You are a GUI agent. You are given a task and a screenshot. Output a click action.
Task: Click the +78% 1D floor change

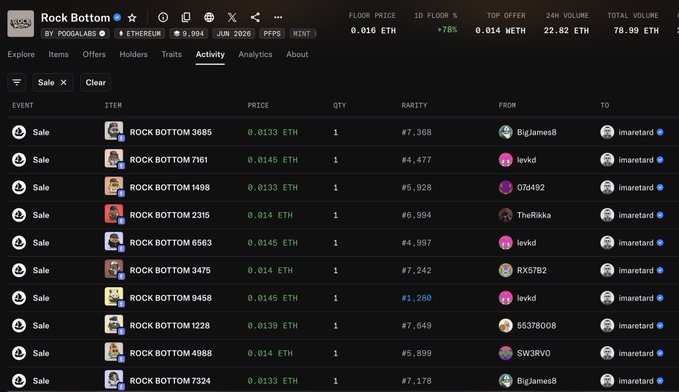coord(447,29)
